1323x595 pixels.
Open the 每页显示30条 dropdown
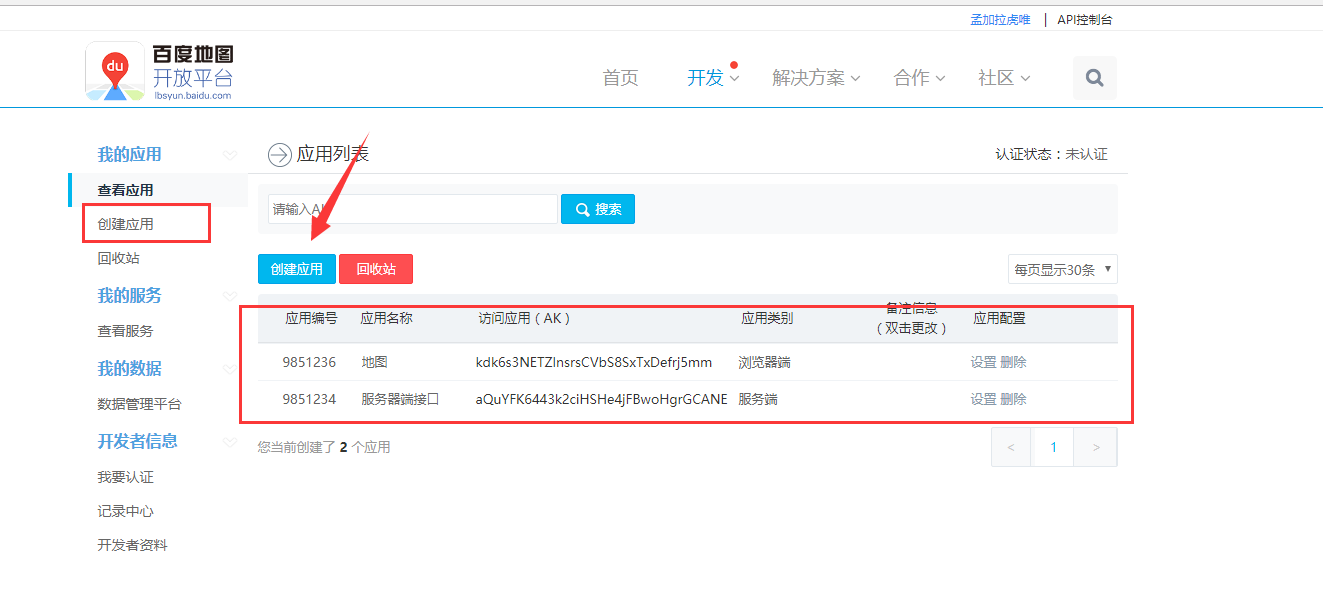point(1063,269)
